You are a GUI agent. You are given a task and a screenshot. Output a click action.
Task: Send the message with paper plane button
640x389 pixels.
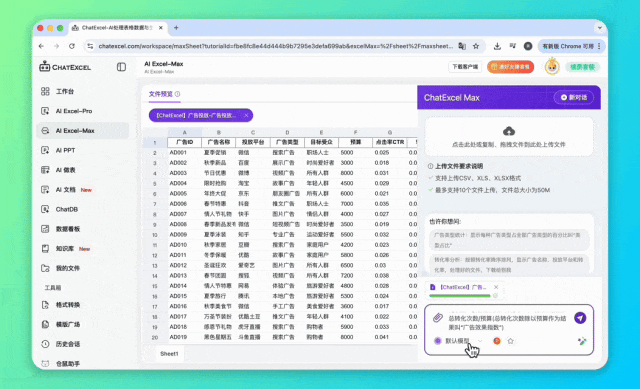[580, 318]
